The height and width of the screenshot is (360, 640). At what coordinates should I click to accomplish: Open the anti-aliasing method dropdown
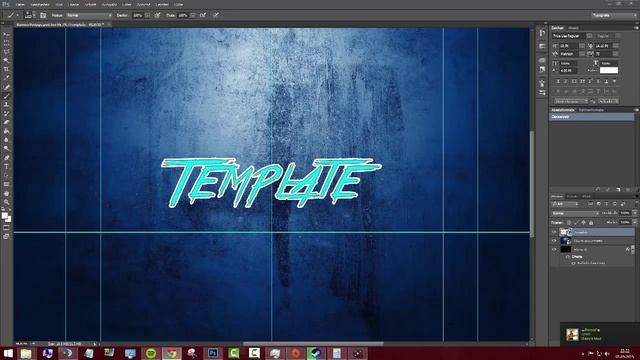(608, 100)
